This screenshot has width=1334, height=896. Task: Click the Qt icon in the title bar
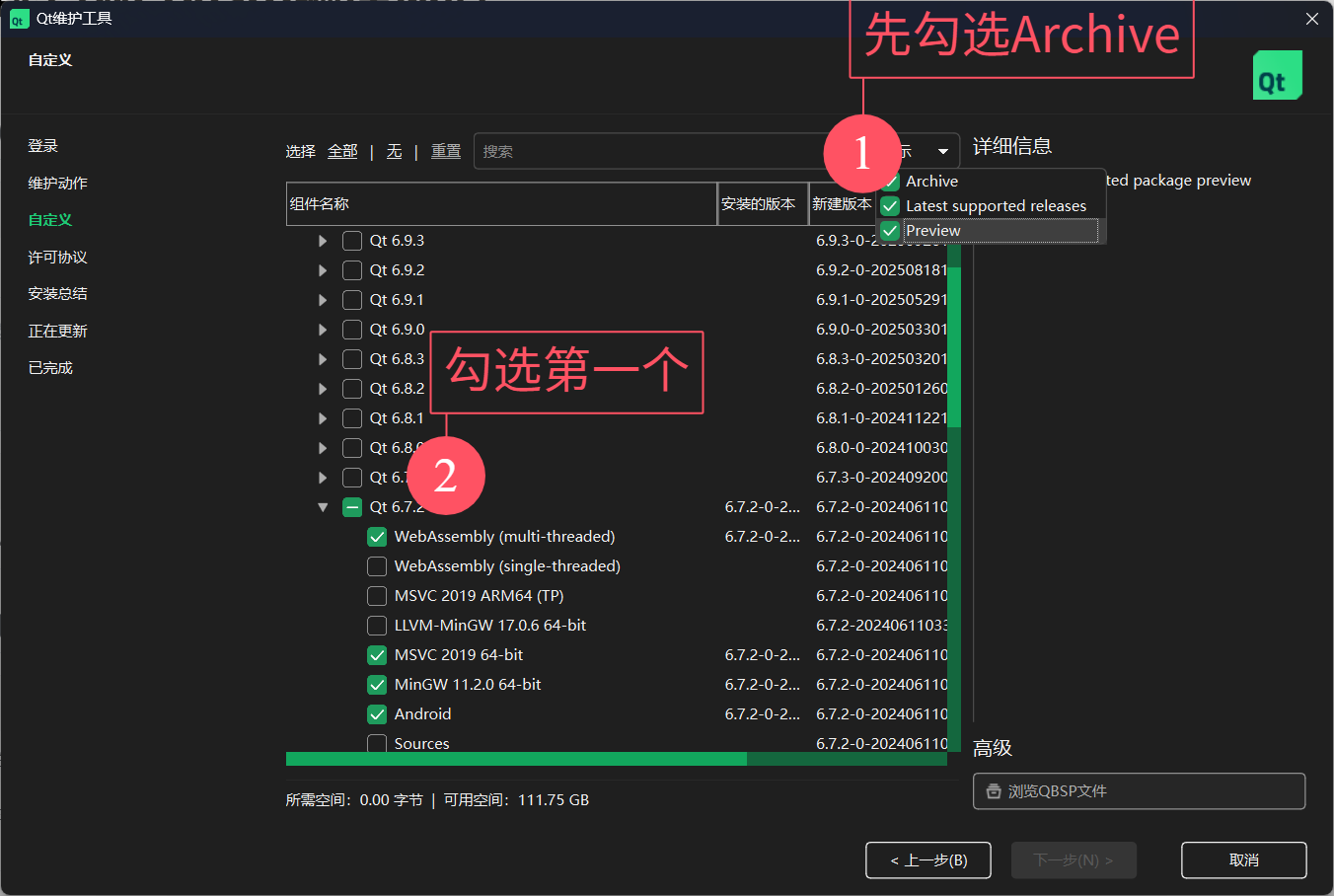pos(18,19)
